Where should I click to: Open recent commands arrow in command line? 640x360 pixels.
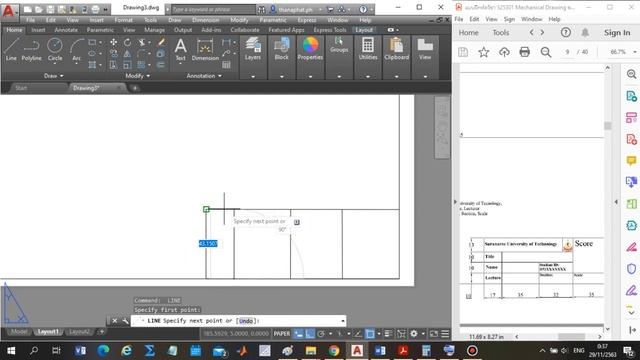[342, 321]
